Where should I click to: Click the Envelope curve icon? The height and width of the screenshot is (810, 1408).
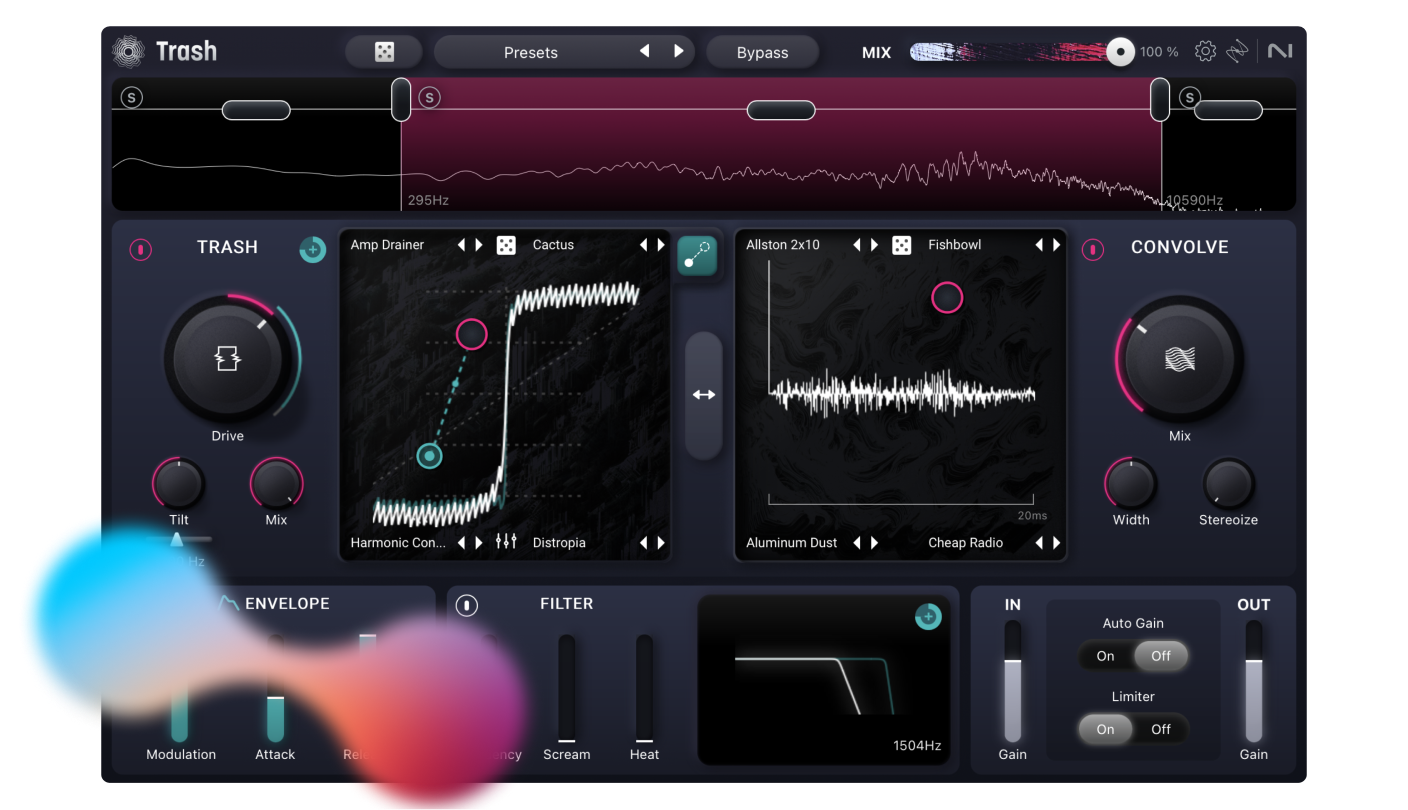tap(229, 604)
